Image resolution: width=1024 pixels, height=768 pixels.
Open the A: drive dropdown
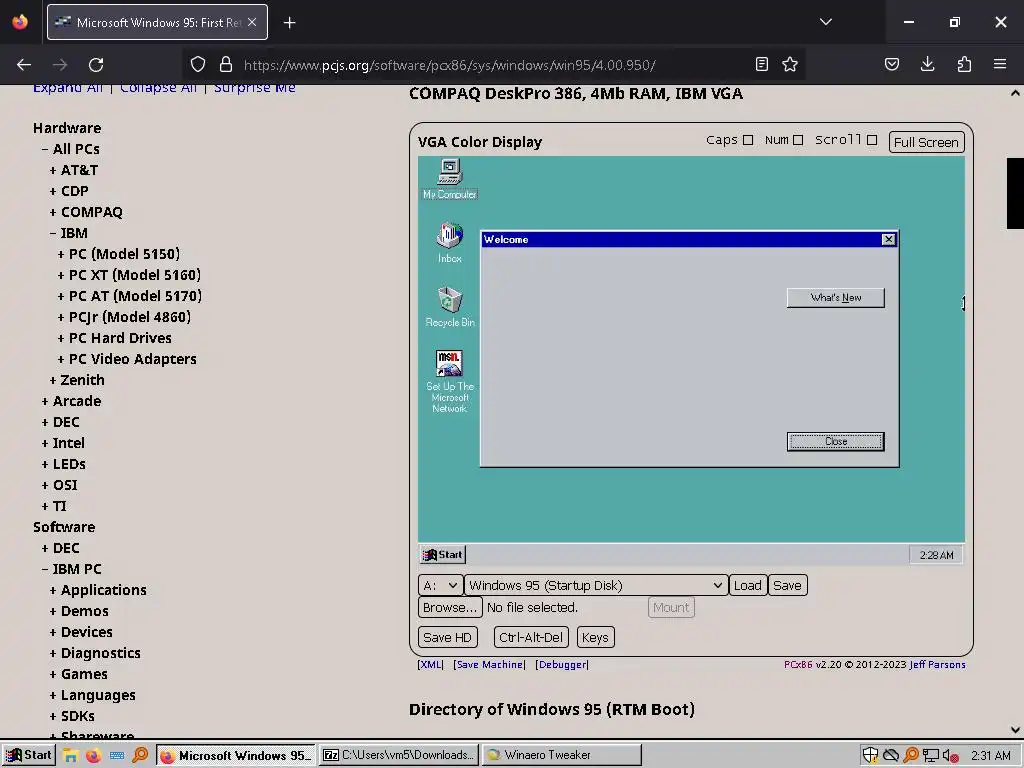[440, 585]
